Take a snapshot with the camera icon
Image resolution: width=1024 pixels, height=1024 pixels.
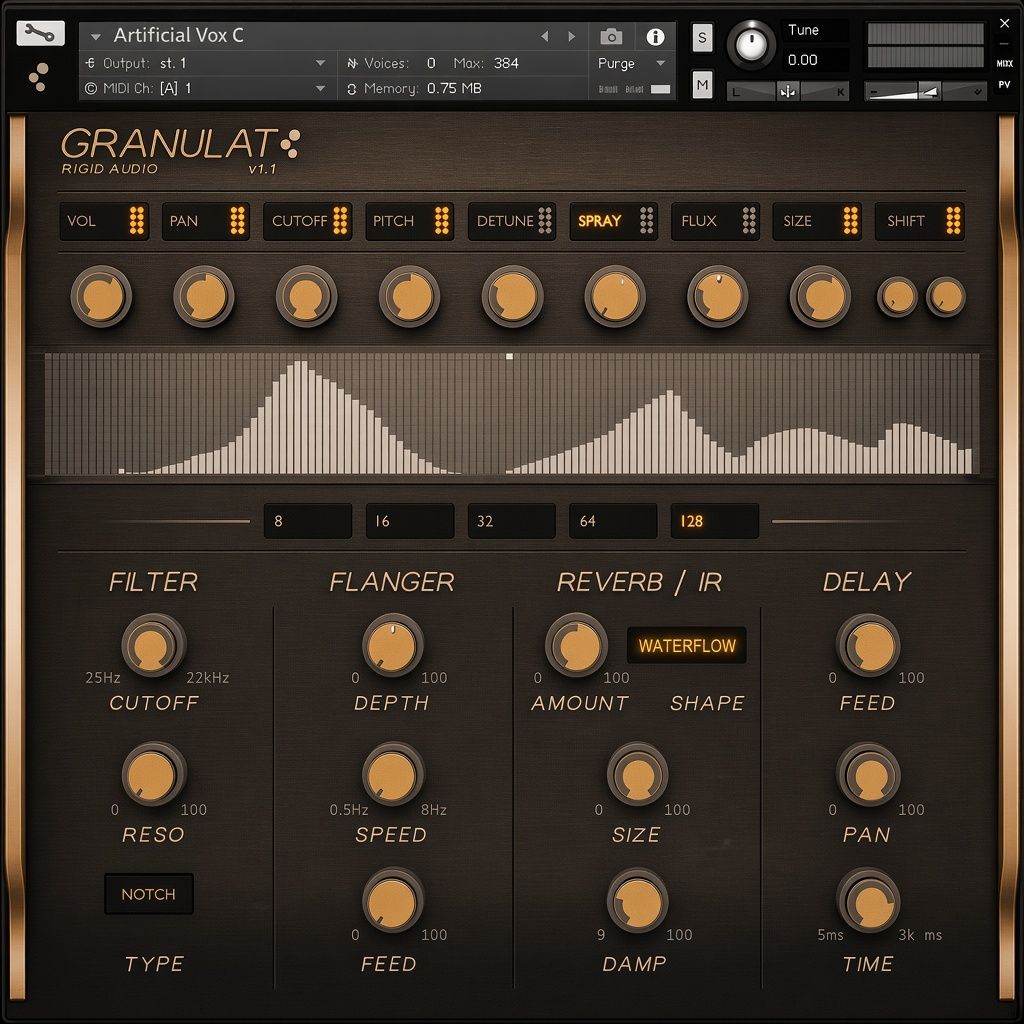(611, 37)
